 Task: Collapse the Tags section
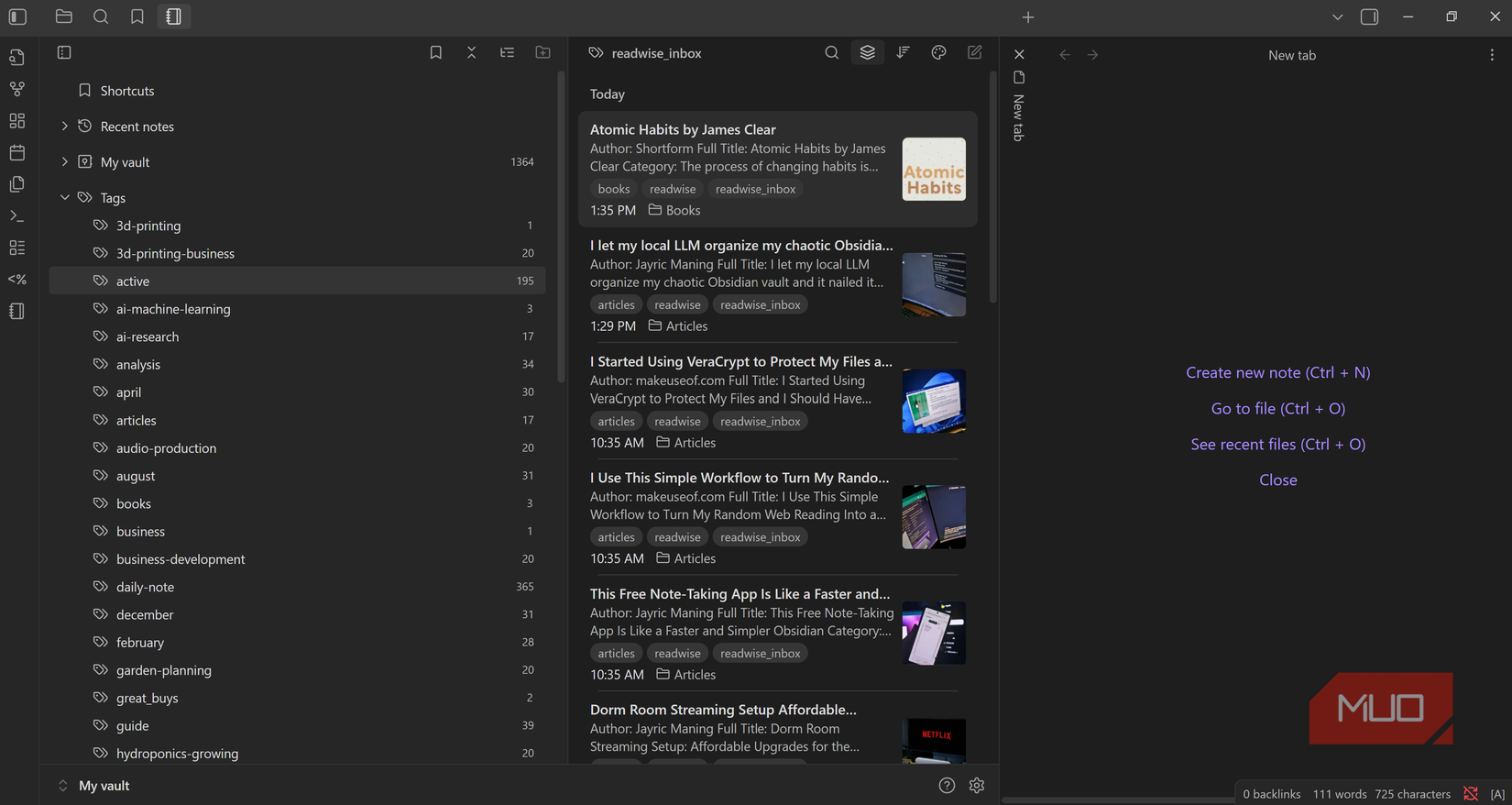pos(64,198)
